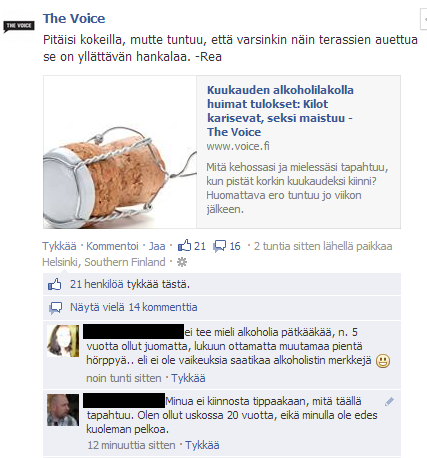Open '21 henkilöä tykkää tästä' likers list

pos(130,284)
